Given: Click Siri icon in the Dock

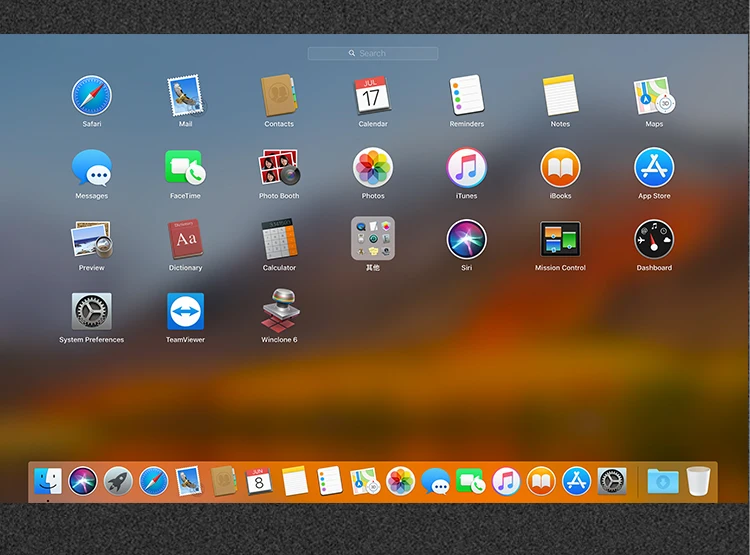Looking at the screenshot, I should pyautogui.click(x=83, y=481).
